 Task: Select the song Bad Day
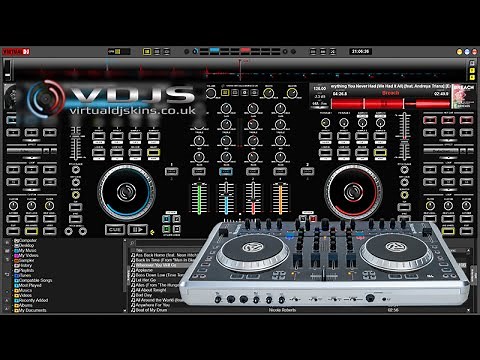pyautogui.click(x=144, y=295)
